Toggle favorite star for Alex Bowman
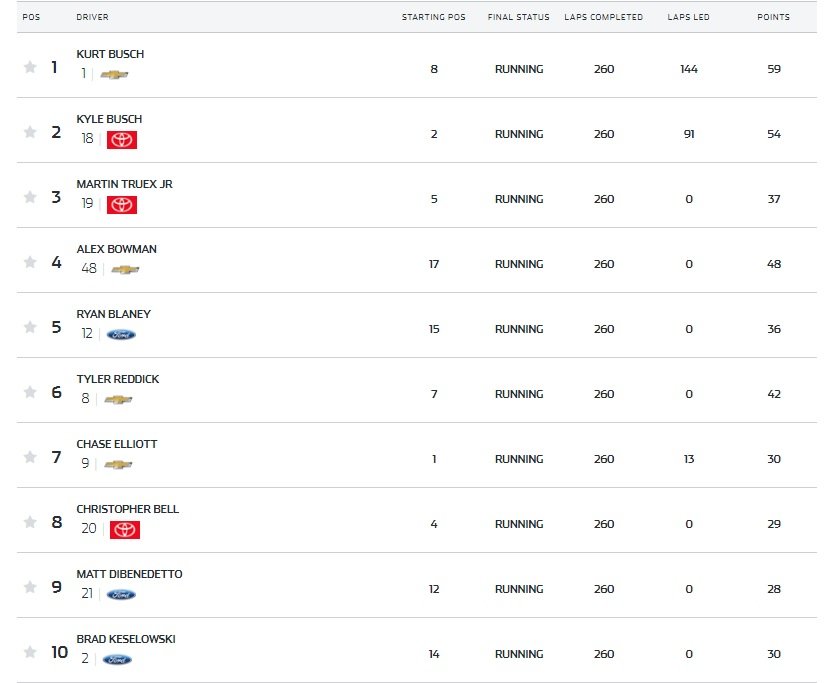The width and height of the screenshot is (835, 683). (x=30, y=263)
